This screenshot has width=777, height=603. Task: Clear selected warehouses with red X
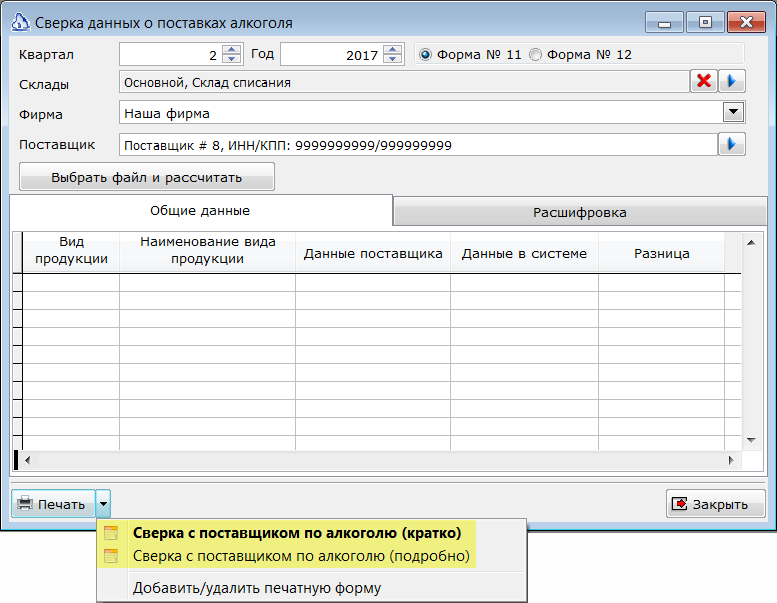(704, 81)
